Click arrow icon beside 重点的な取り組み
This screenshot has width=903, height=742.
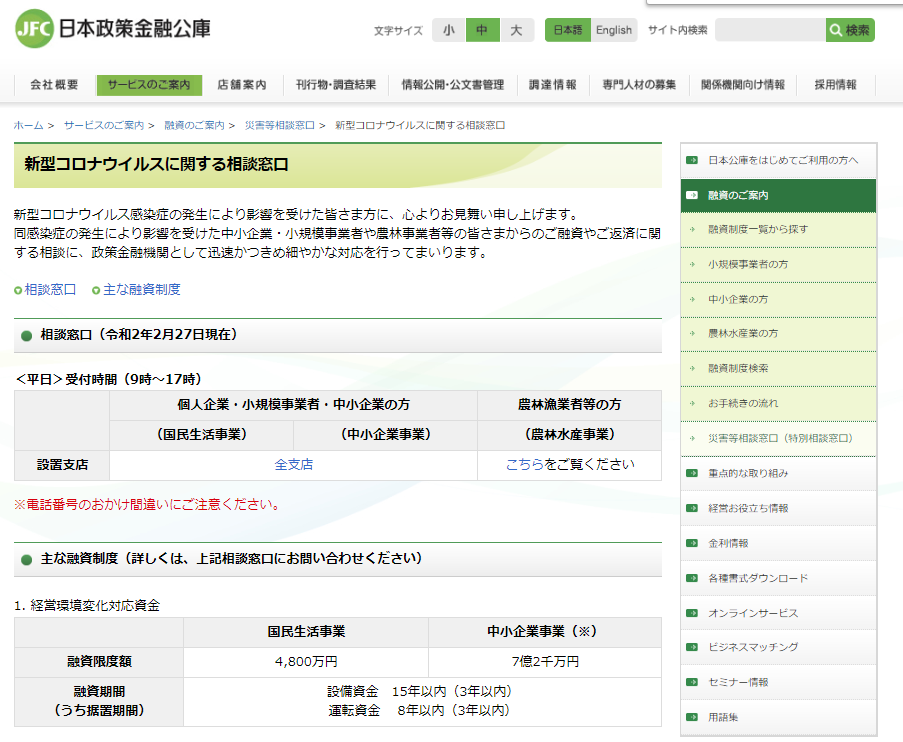692,473
